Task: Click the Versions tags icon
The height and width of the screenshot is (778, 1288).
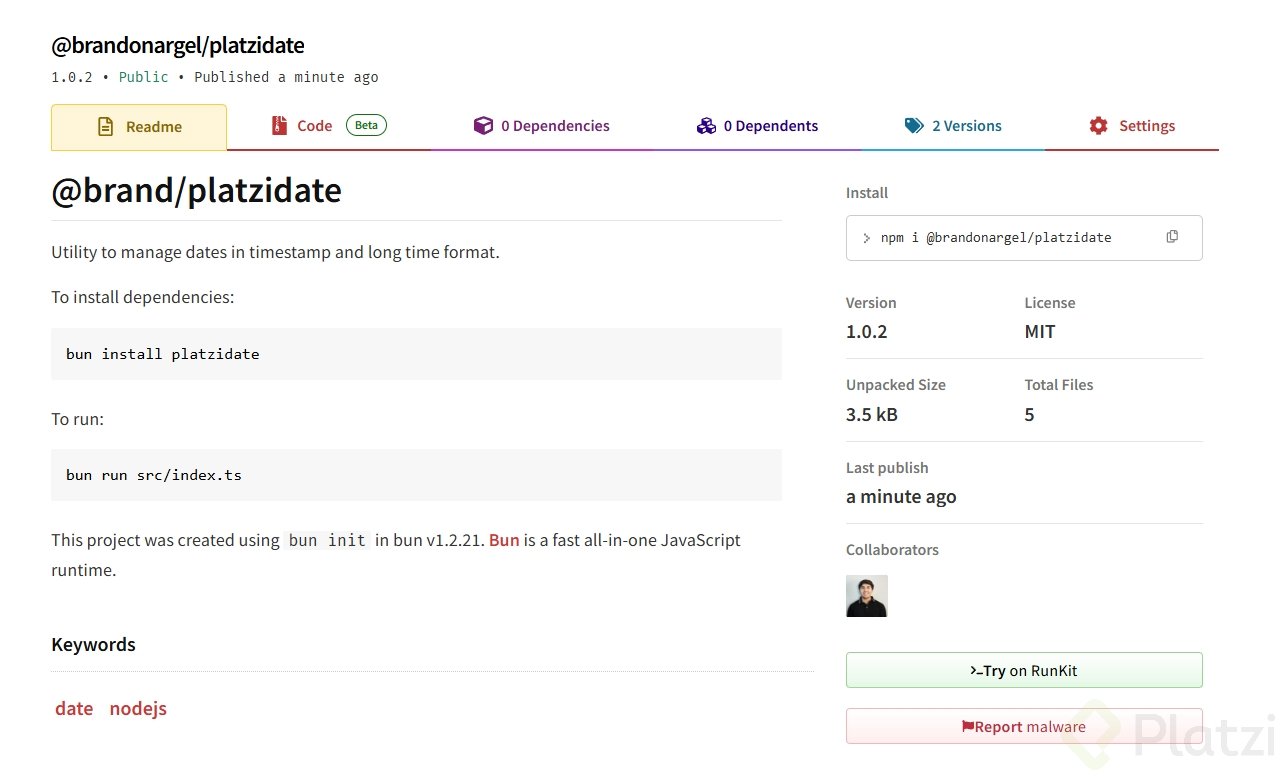Action: 914,126
